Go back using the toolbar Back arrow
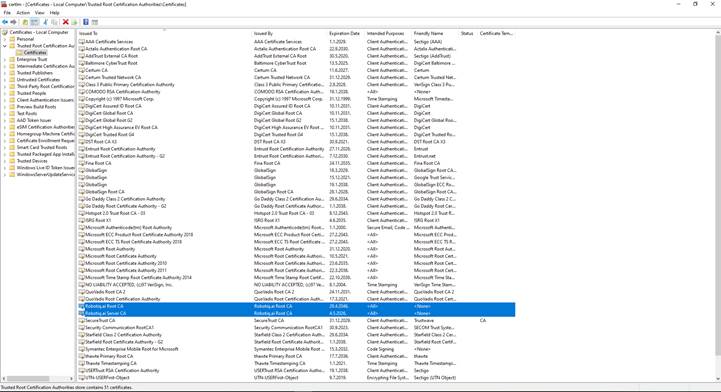Image resolution: width=721 pixels, height=392 pixels. click(x=5, y=22)
